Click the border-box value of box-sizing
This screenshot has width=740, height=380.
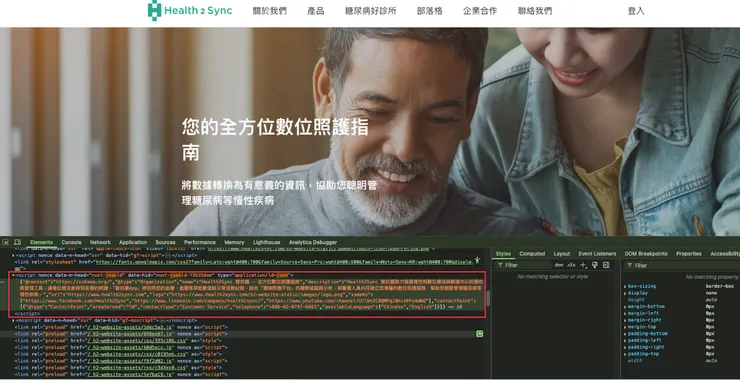pyautogui.click(x=720, y=287)
